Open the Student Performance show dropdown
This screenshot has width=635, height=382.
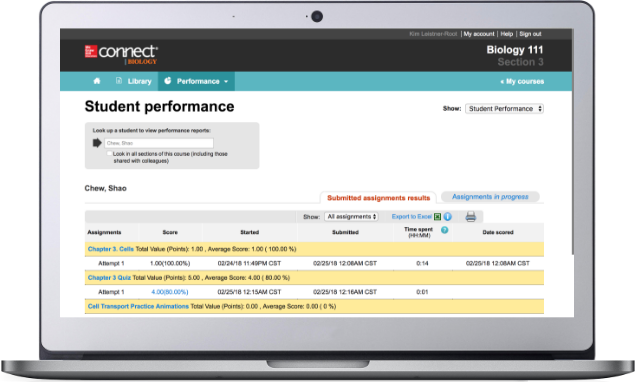coord(504,109)
